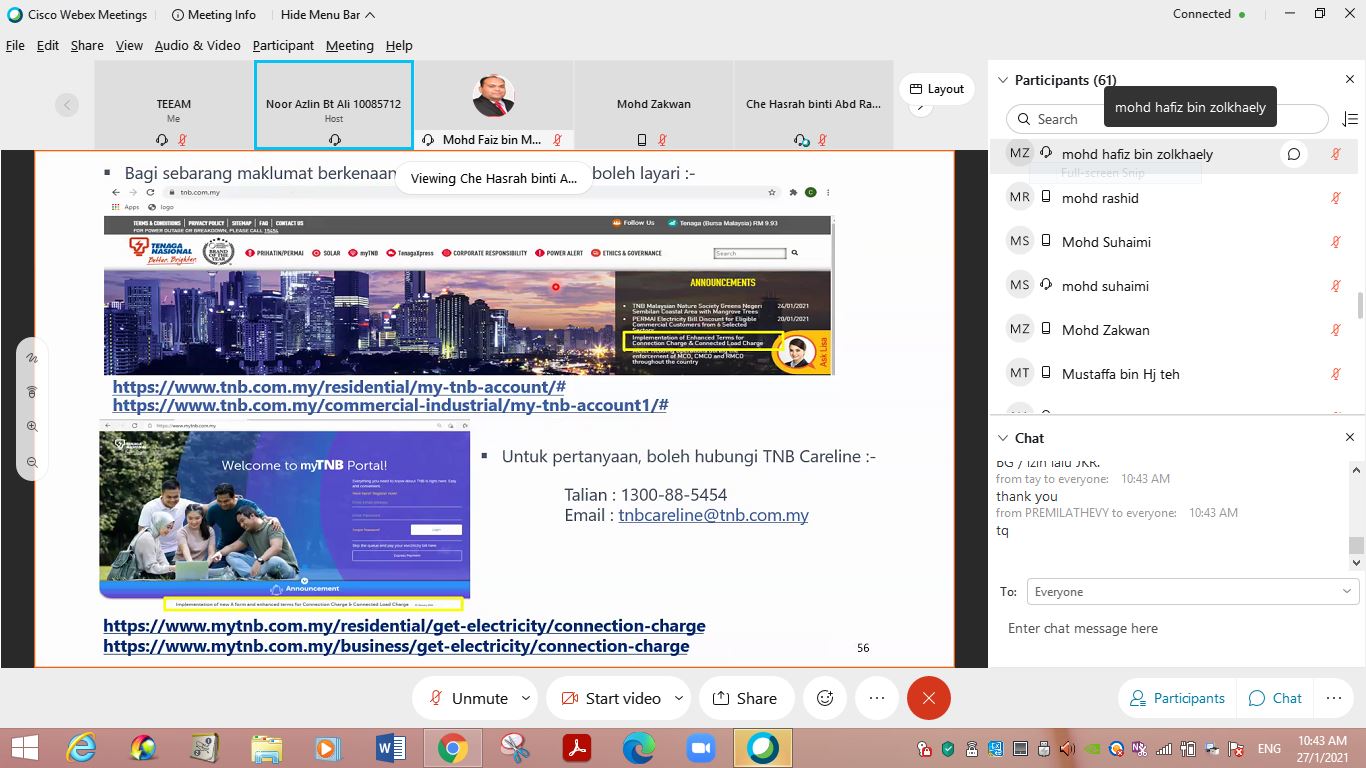
Task: Click the red leave meeting button
Action: [928, 698]
